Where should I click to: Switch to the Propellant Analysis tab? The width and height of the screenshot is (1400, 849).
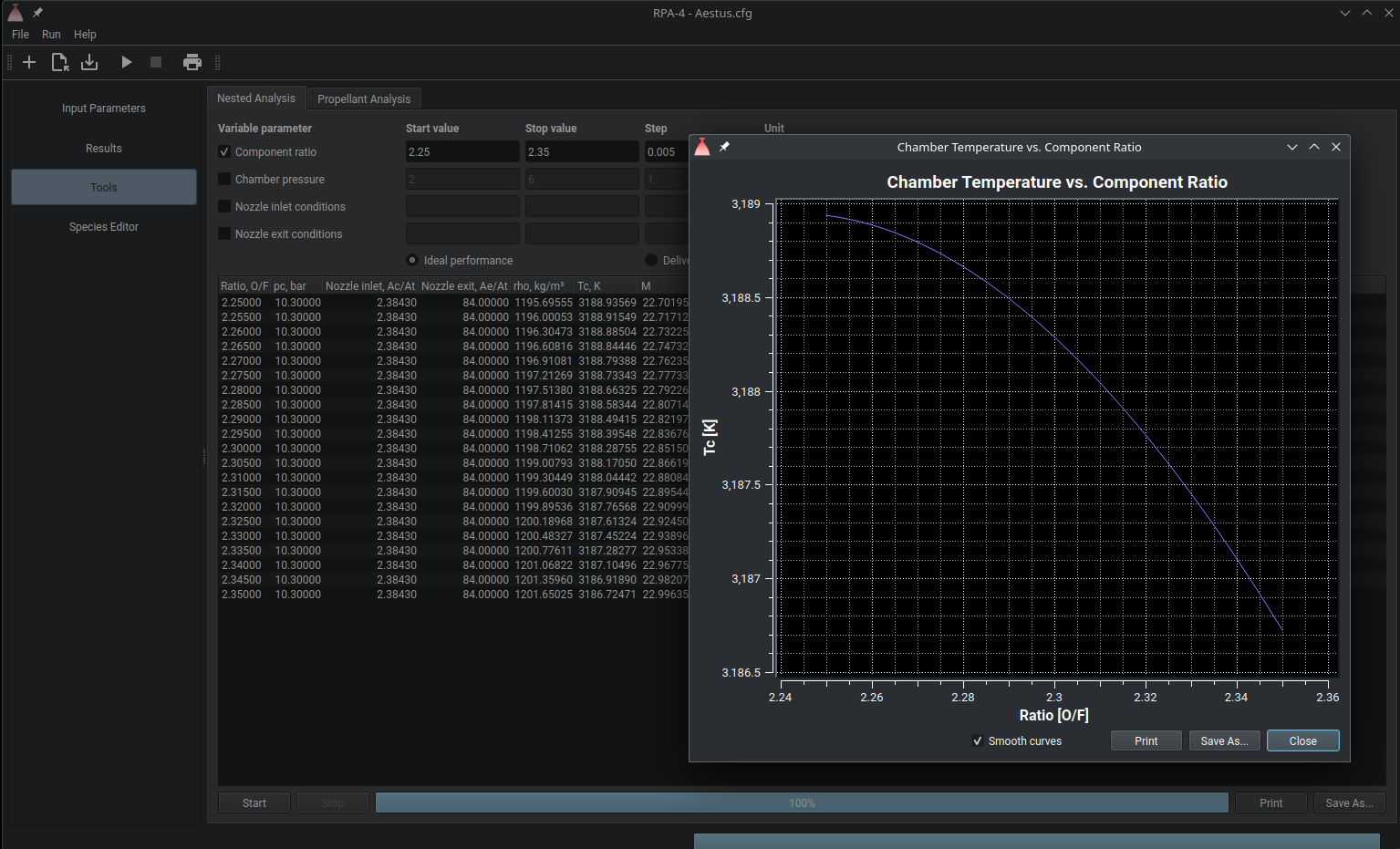pyautogui.click(x=363, y=98)
